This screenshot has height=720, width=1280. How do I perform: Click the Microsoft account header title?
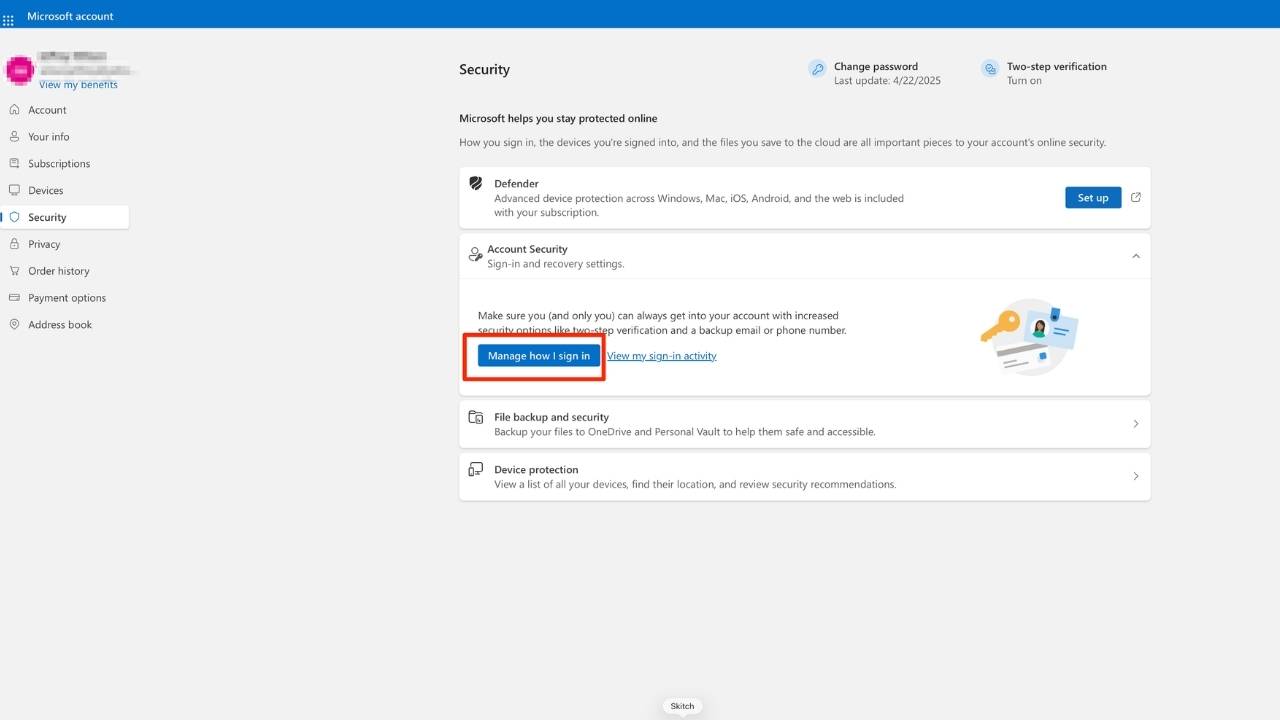tap(70, 16)
